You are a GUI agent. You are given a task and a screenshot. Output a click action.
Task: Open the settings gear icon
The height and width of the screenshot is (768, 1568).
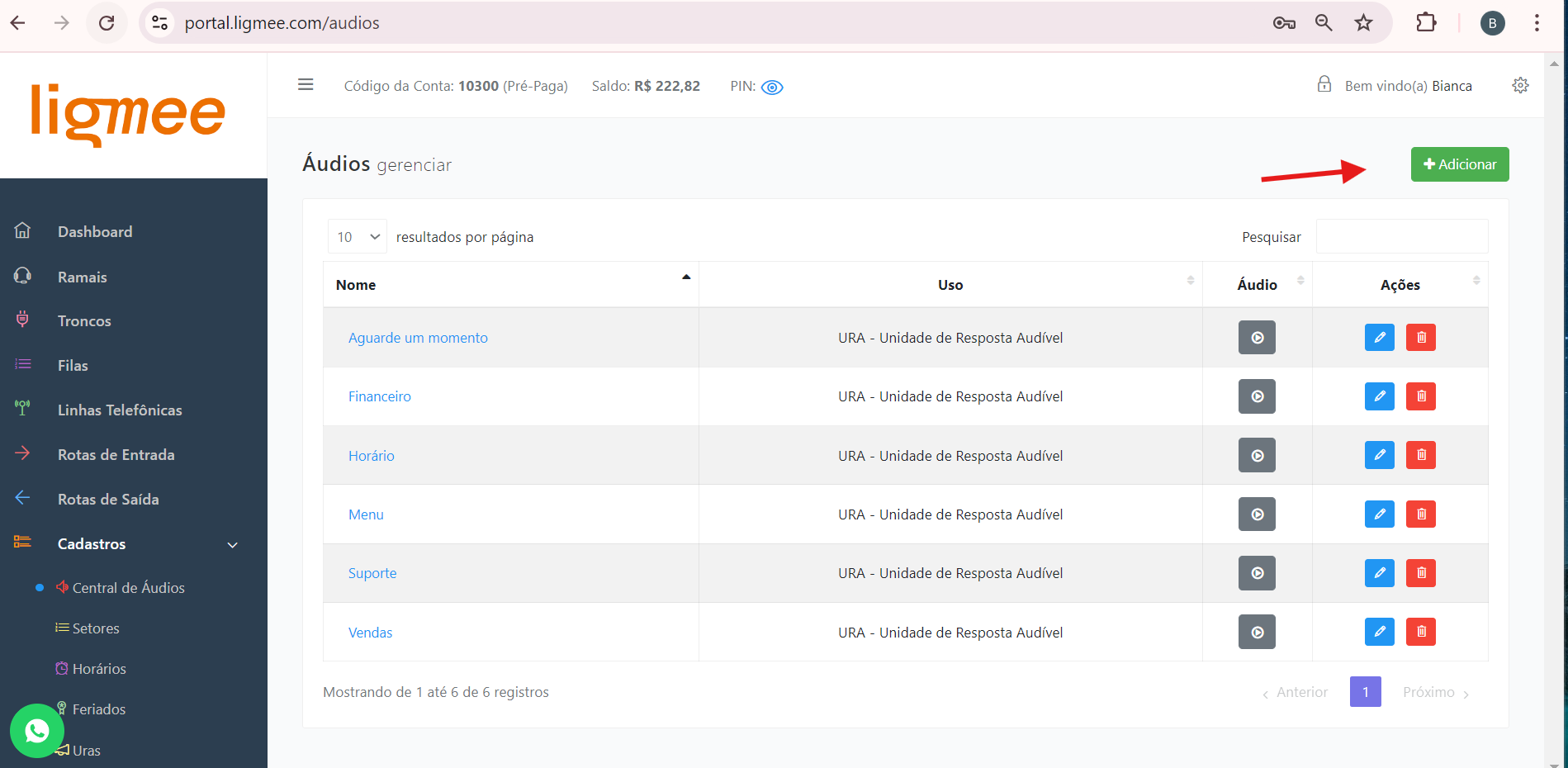[1520, 86]
